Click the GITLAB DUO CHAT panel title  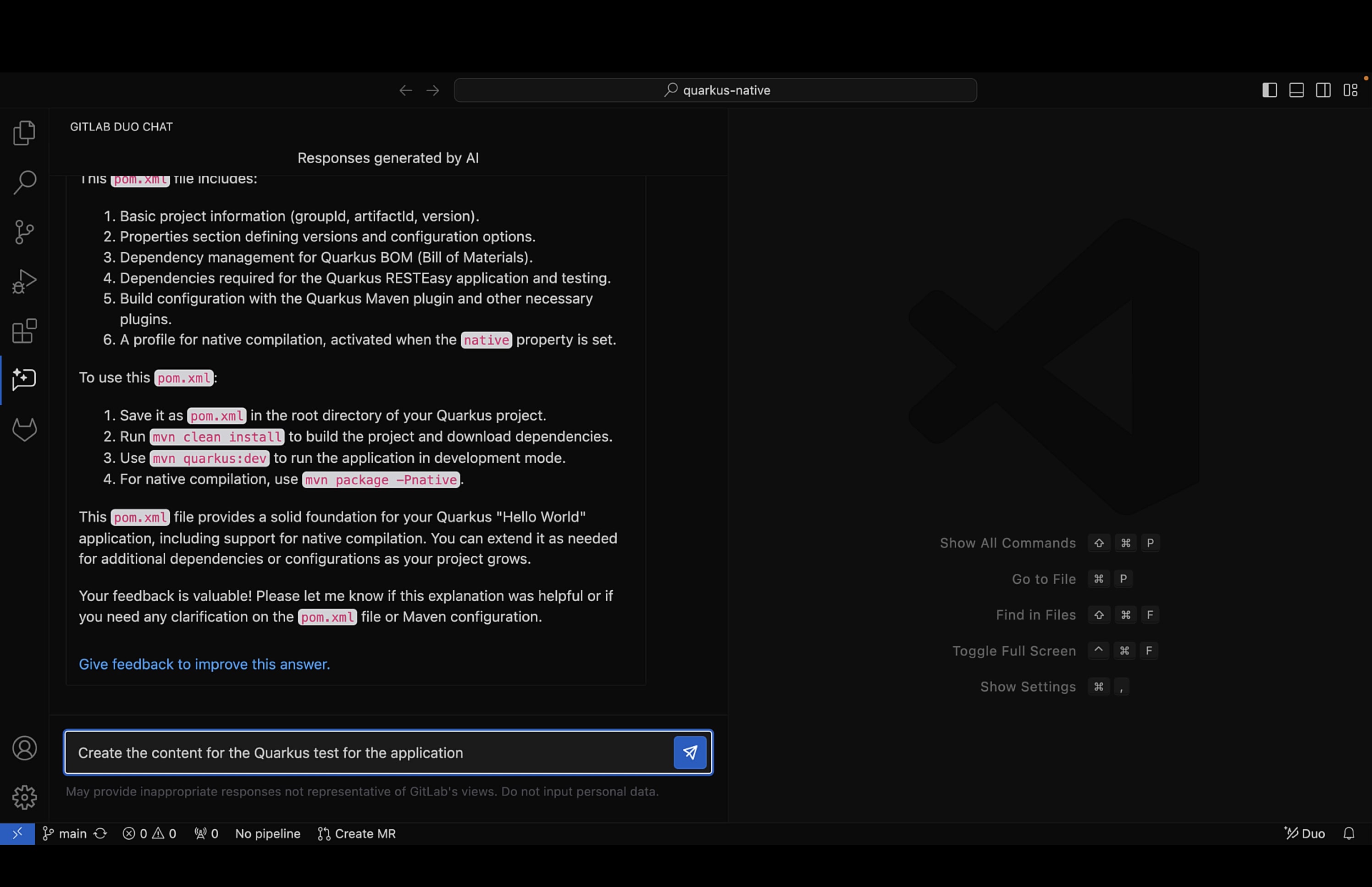point(122,127)
